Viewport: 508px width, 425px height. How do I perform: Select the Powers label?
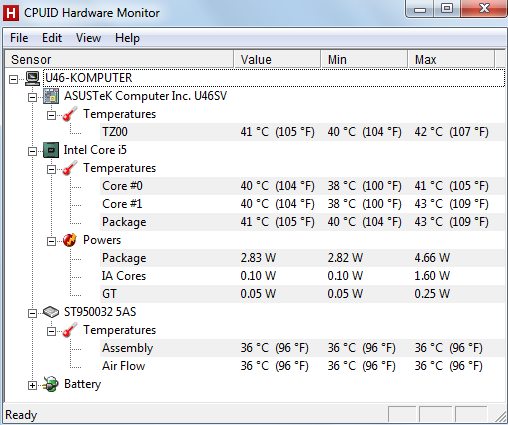click(x=102, y=240)
